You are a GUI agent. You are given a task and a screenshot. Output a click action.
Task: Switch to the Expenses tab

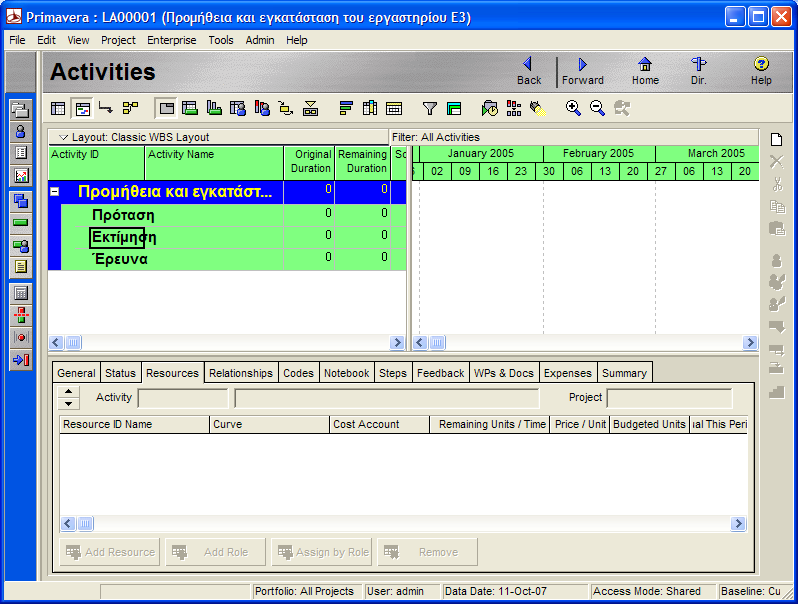(x=567, y=373)
